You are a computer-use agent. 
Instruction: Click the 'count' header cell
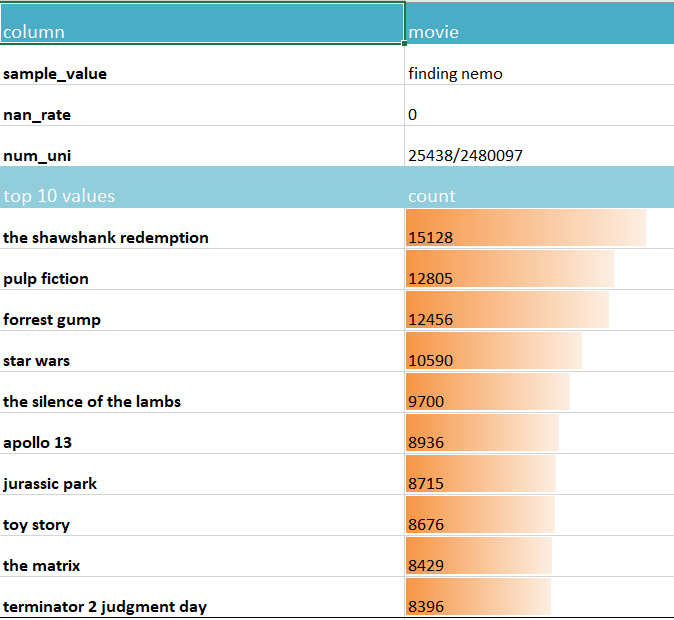click(539, 187)
